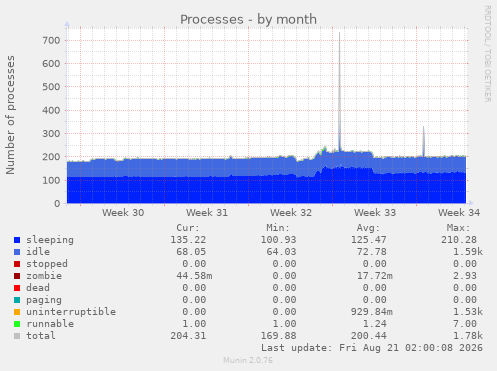Click the 'Week 30' x-axis label
Viewport: 497px width, 371px height.
click(123, 213)
